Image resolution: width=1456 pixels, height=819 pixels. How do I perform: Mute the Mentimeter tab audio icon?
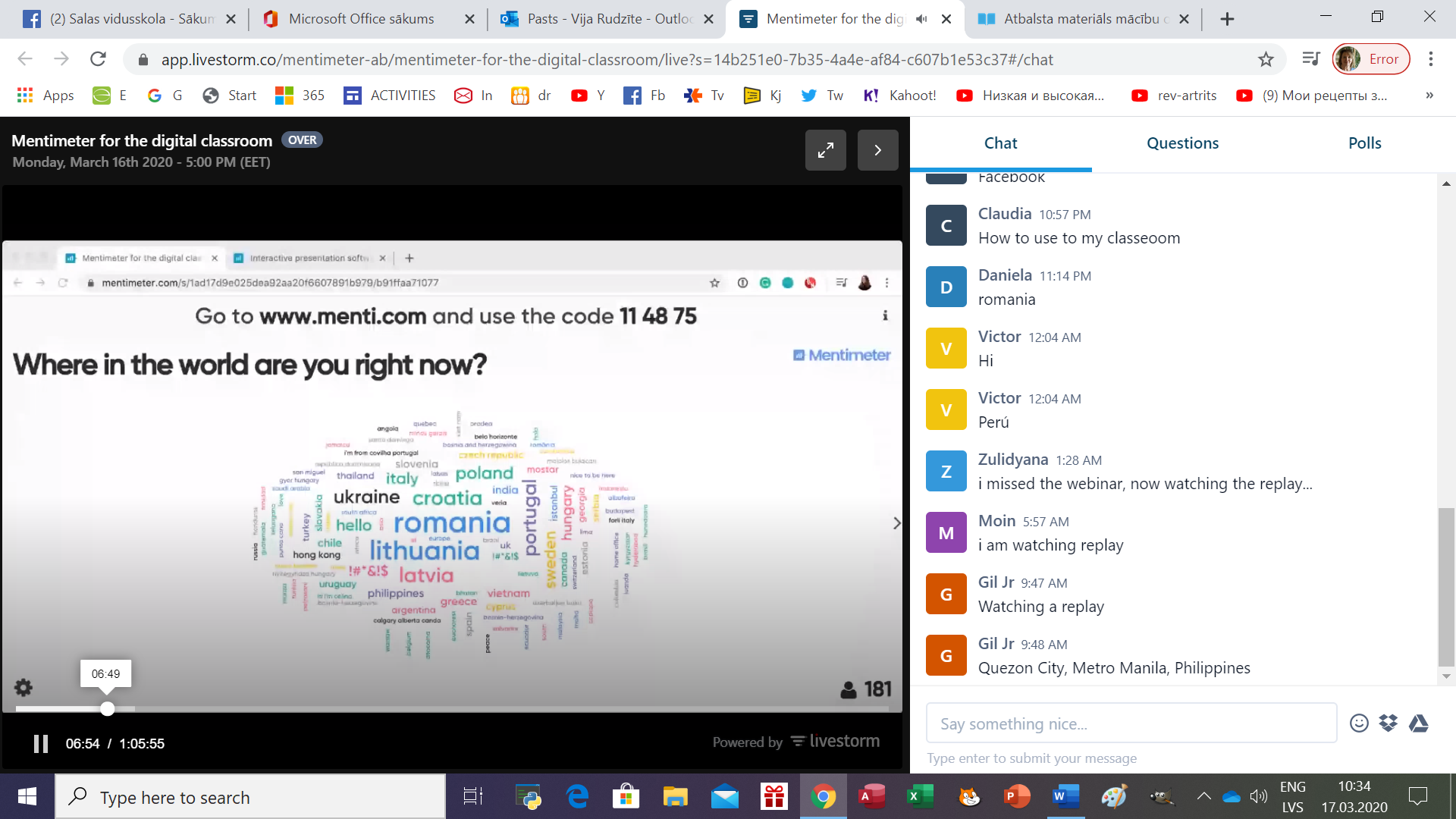921,19
